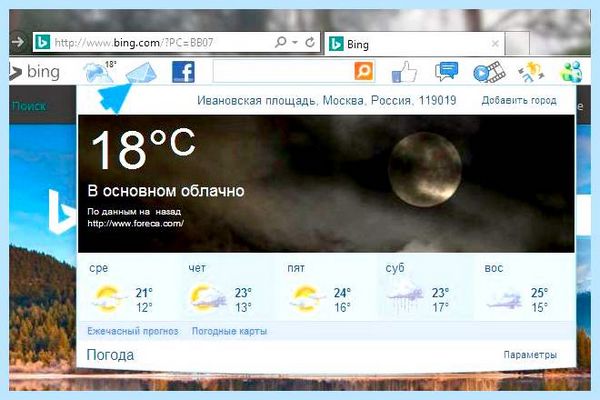Click the Добавить город link
This screenshot has width=600, height=400.
(519, 100)
